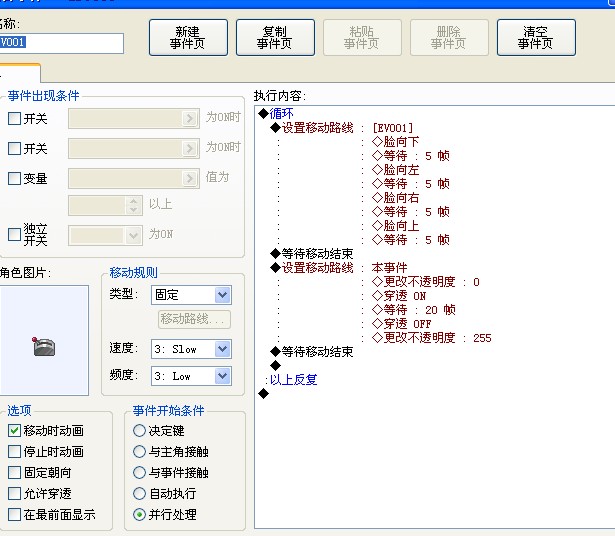The width and height of the screenshot is (615, 536).
Task: Select the 等待 : 20 帧 line
Action: 414,310
